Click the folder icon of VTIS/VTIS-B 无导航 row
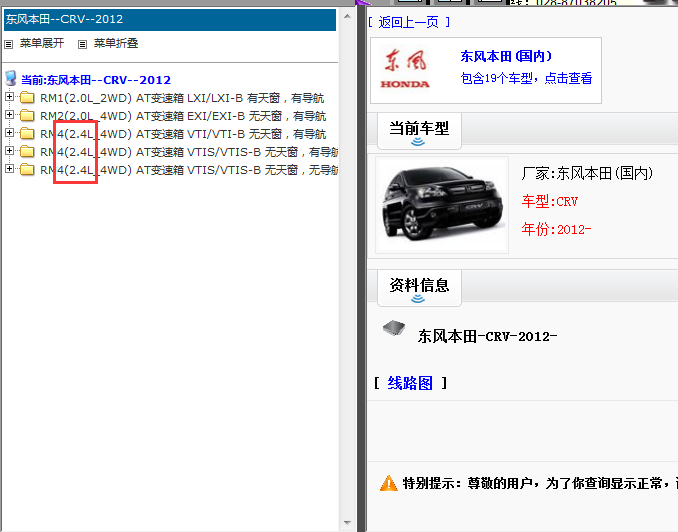The image size is (678, 532). tap(27, 170)
